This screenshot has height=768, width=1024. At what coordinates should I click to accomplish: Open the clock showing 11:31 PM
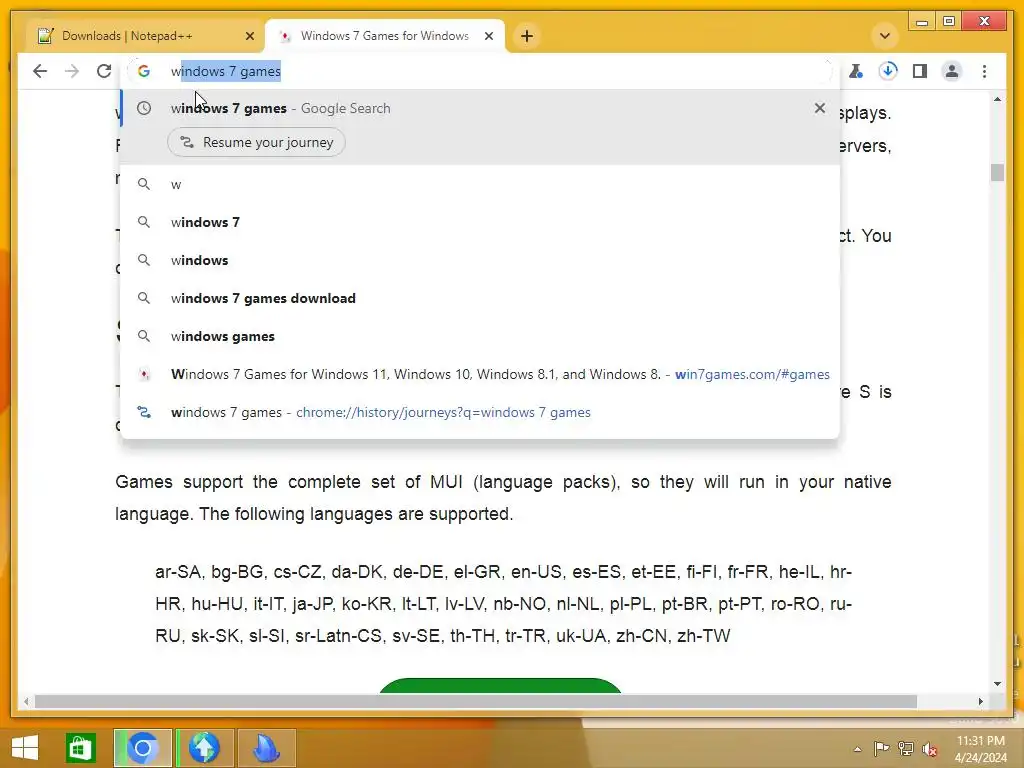point(980,748)
